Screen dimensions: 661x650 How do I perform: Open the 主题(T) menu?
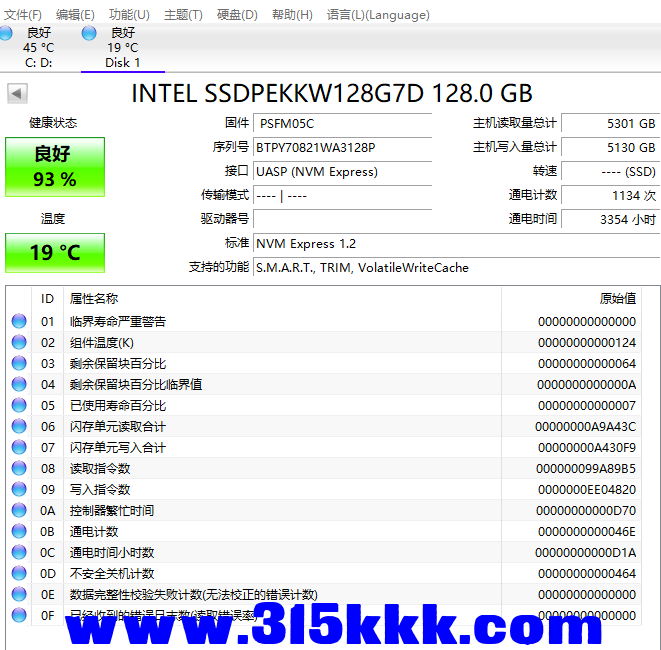183,15
